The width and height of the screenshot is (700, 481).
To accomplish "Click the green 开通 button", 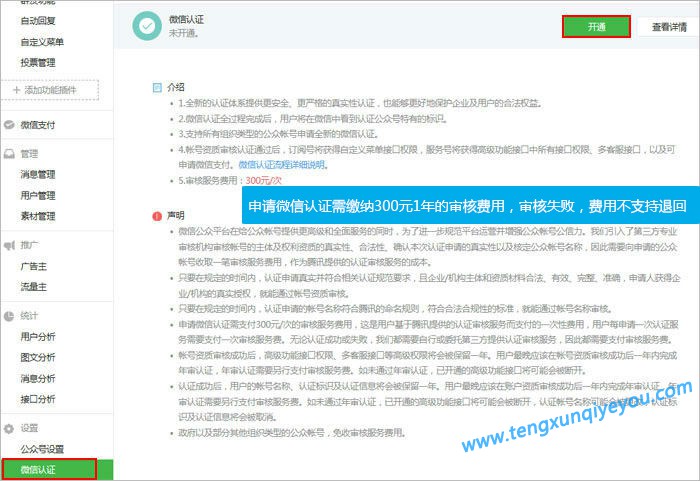I will coord(596,27).
